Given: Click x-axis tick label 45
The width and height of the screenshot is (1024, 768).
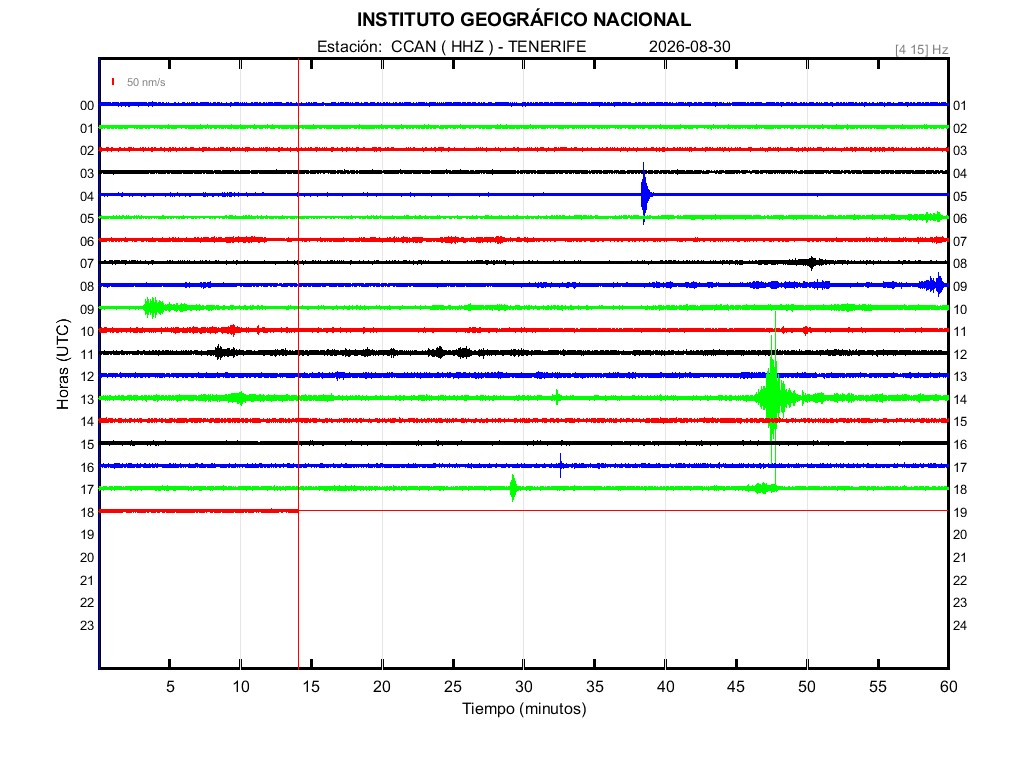Looking at the screenshot, I should click(736, 687).
